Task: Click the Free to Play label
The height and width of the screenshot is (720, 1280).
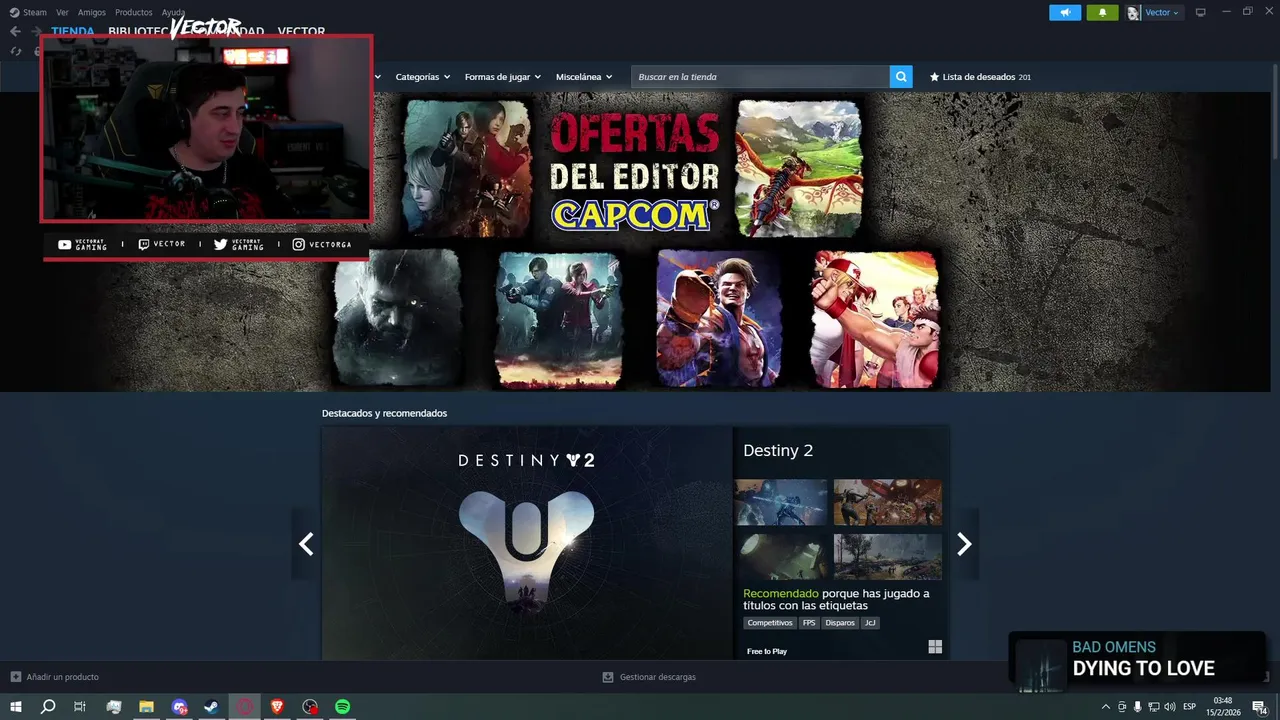Action: 767,651
